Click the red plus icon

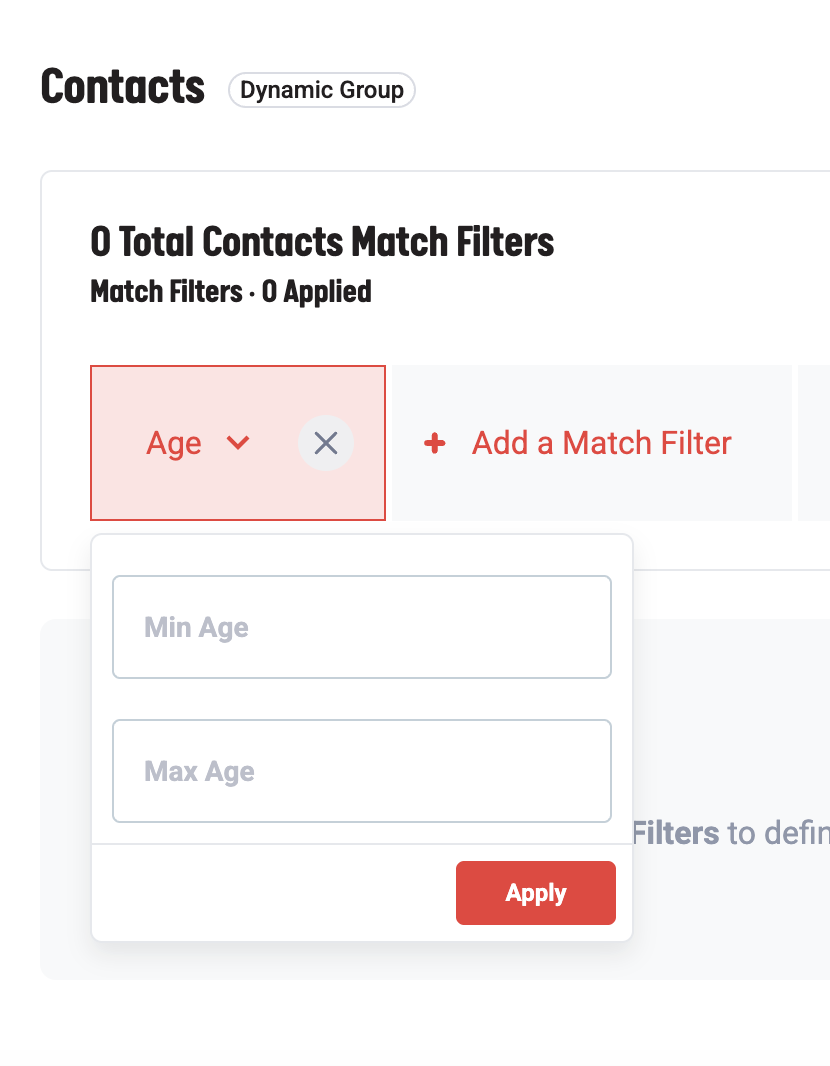coord(434,443)
